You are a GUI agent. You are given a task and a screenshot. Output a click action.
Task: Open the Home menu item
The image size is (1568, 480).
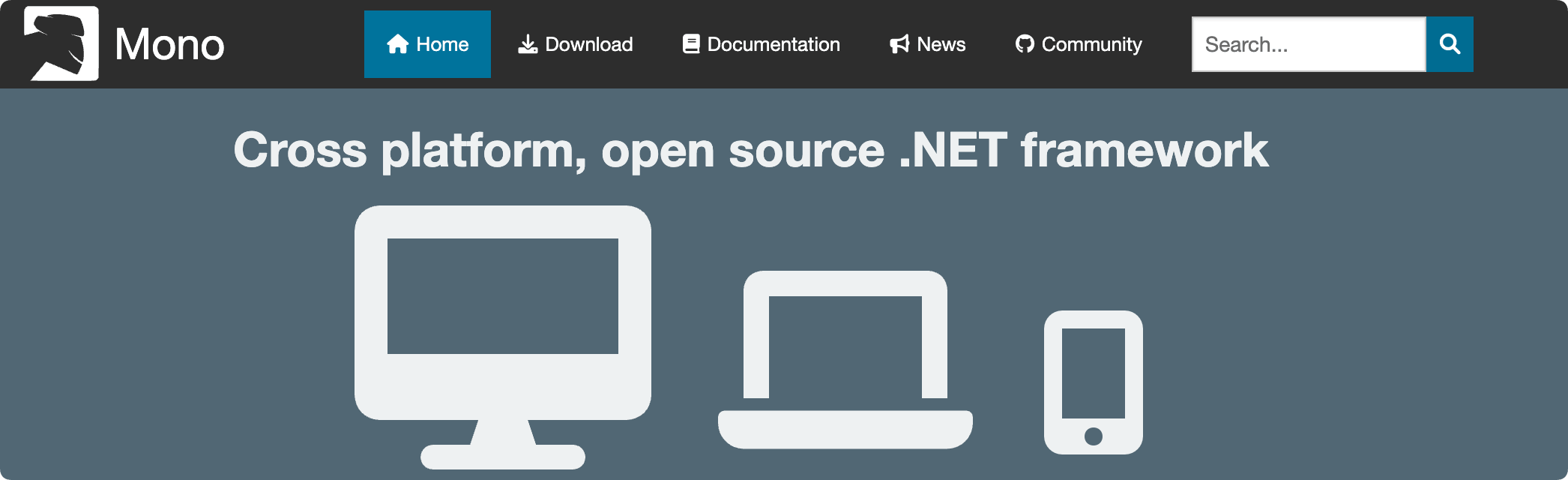click(x=427, y=44)
